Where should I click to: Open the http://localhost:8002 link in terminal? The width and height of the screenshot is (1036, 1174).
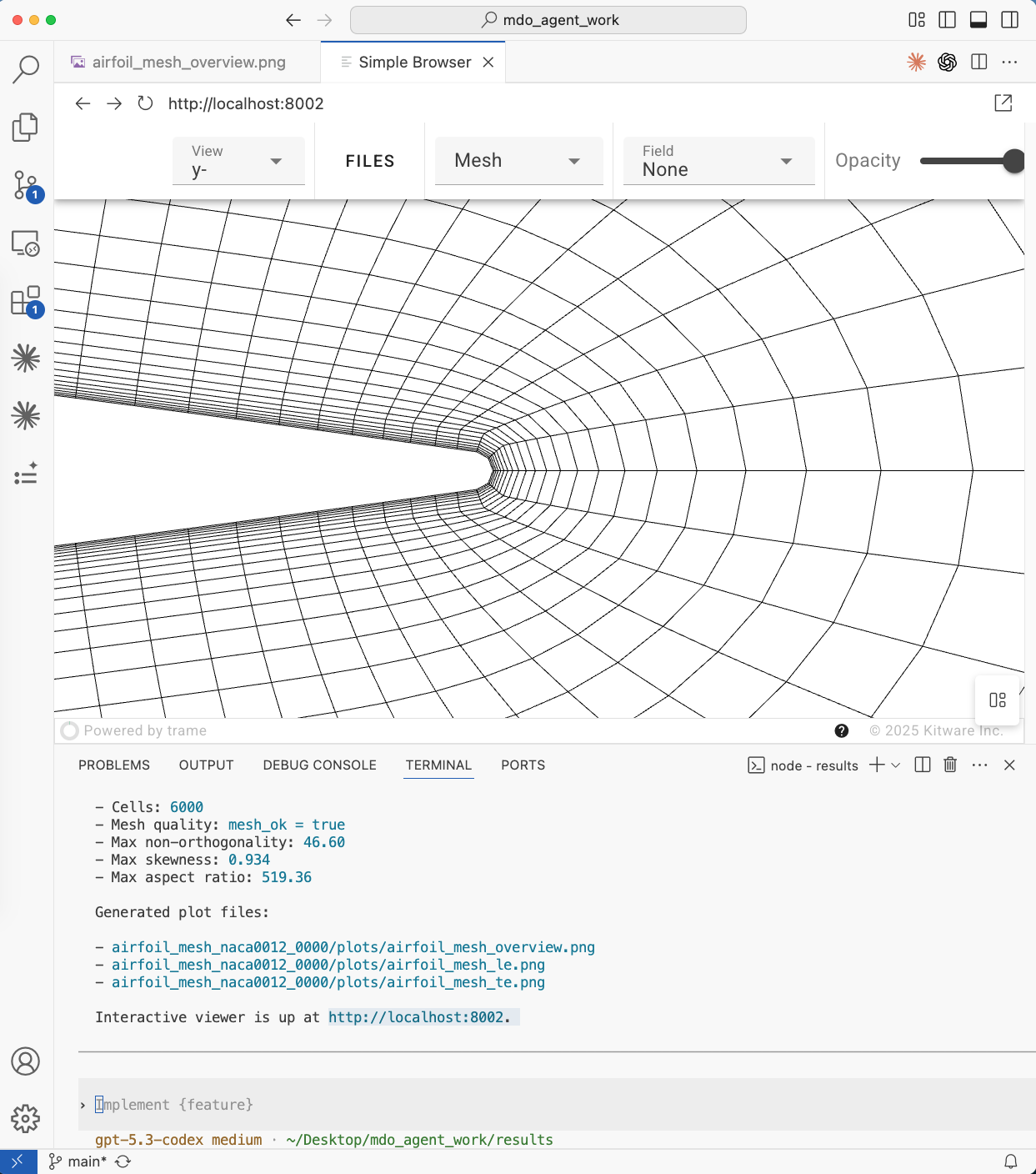[416, 1017]
